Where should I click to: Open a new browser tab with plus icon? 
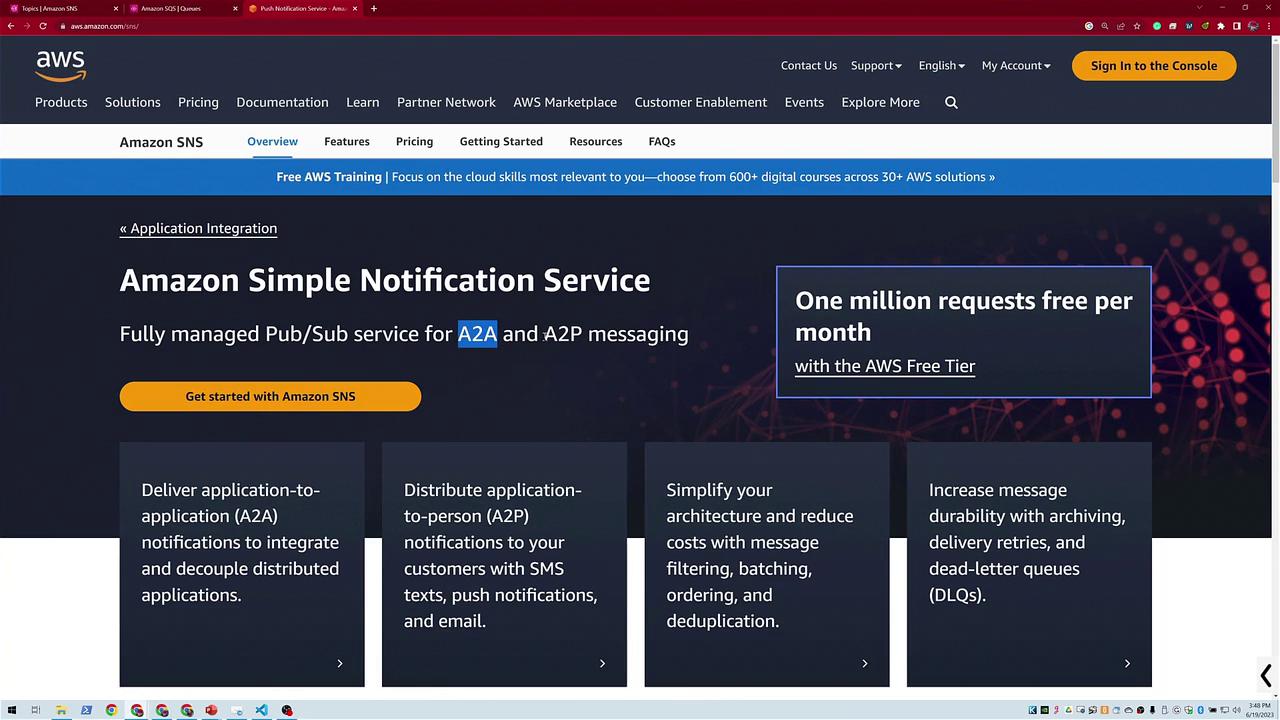pyautogui.click(x=374, y=8)
